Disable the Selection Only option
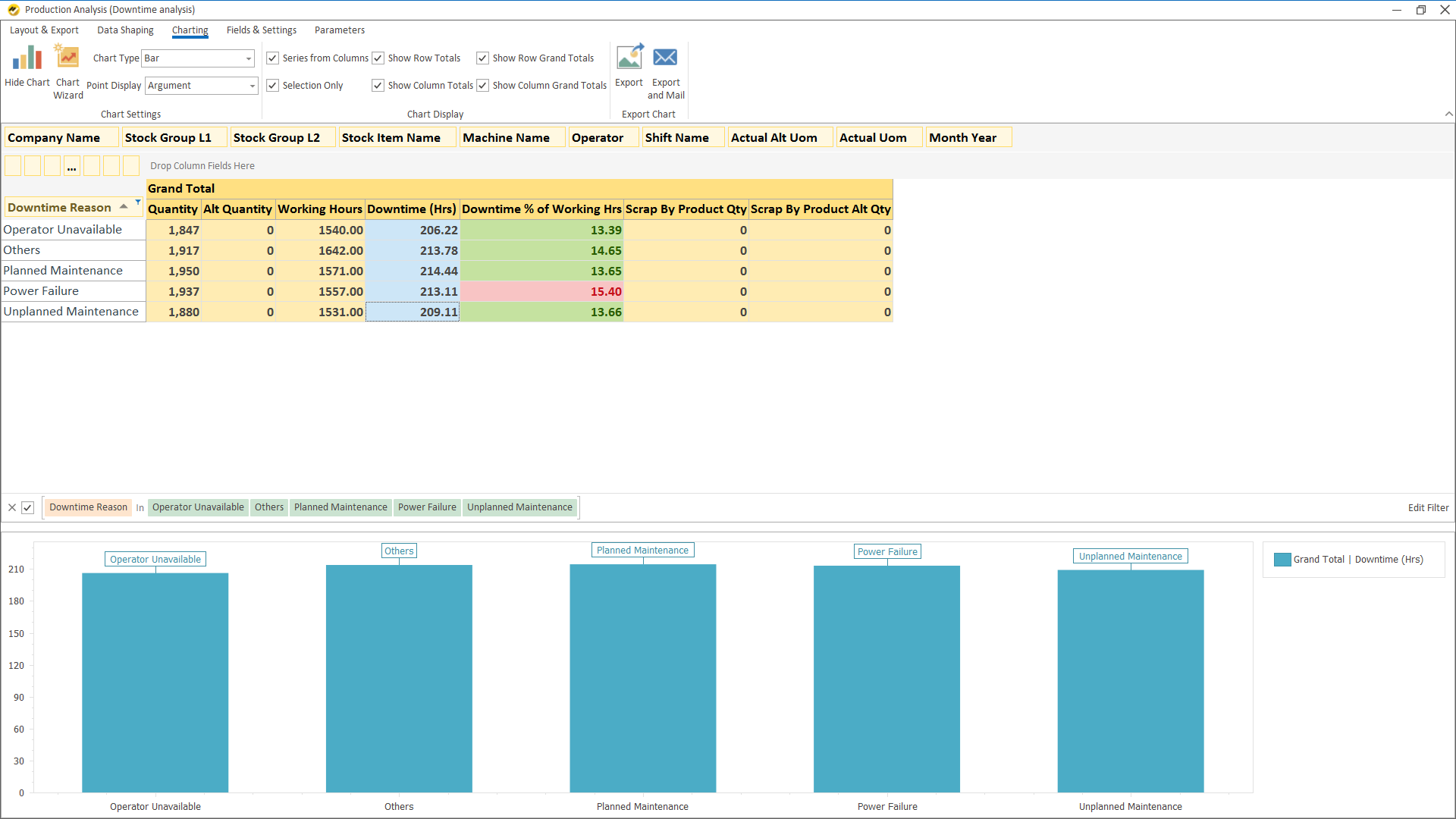Viewport: 1456px width, 819px height. point(272,85)
